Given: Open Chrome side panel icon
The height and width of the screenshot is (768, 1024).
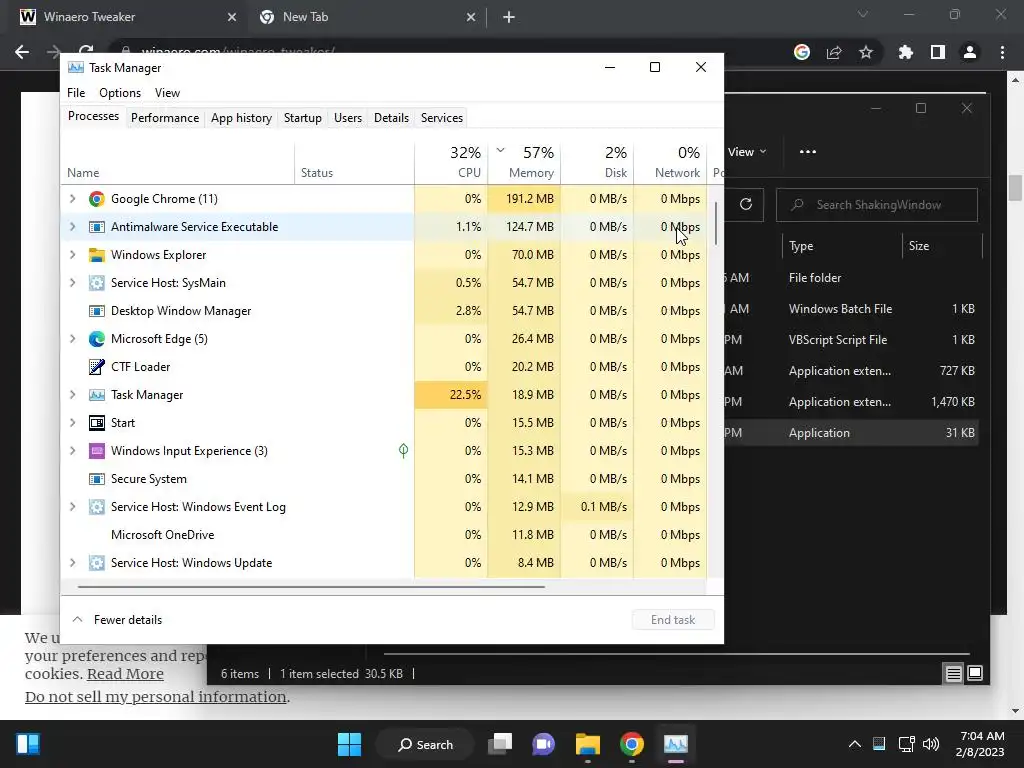Looking at the screenshot, I should click(938, 52).
